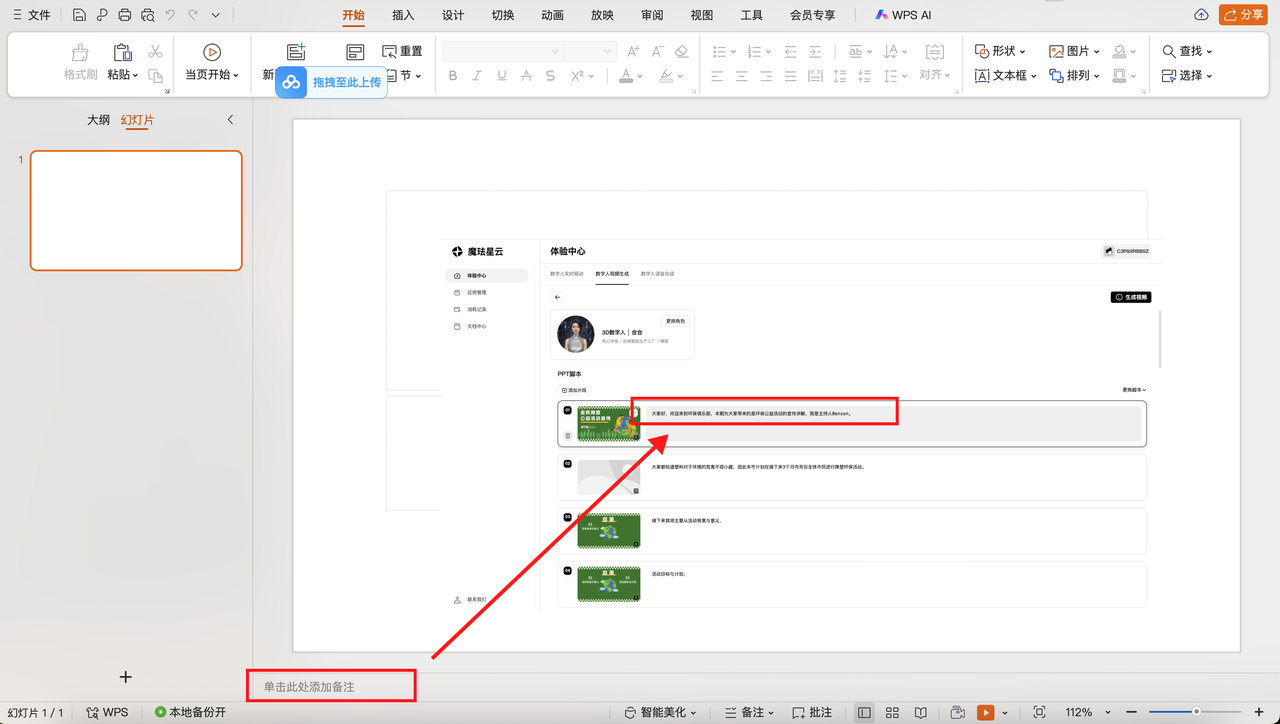
Task: Click the save icon in quick access bar
Action: pos(79,15)
